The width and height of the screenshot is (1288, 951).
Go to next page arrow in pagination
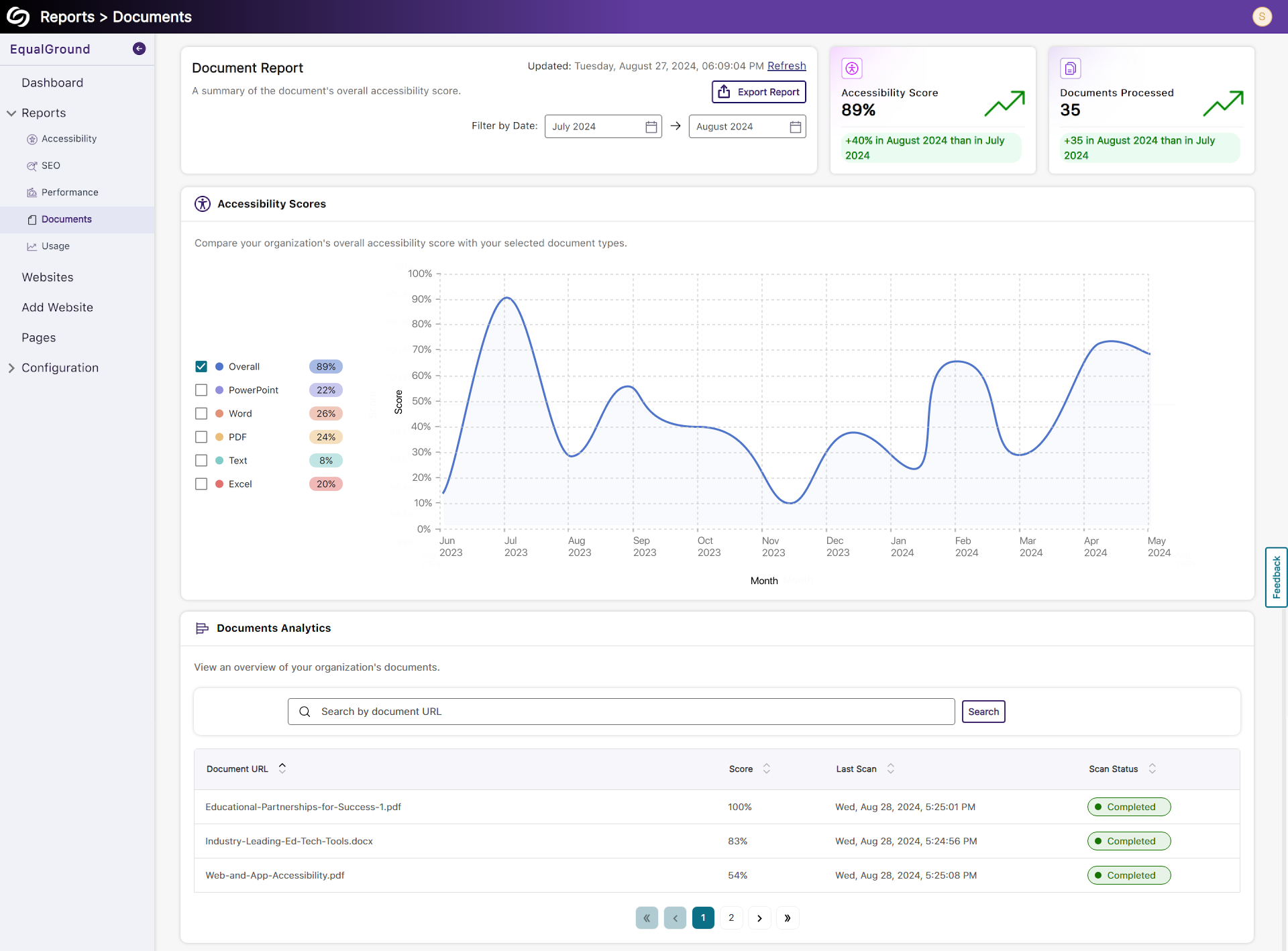point(759,918)
